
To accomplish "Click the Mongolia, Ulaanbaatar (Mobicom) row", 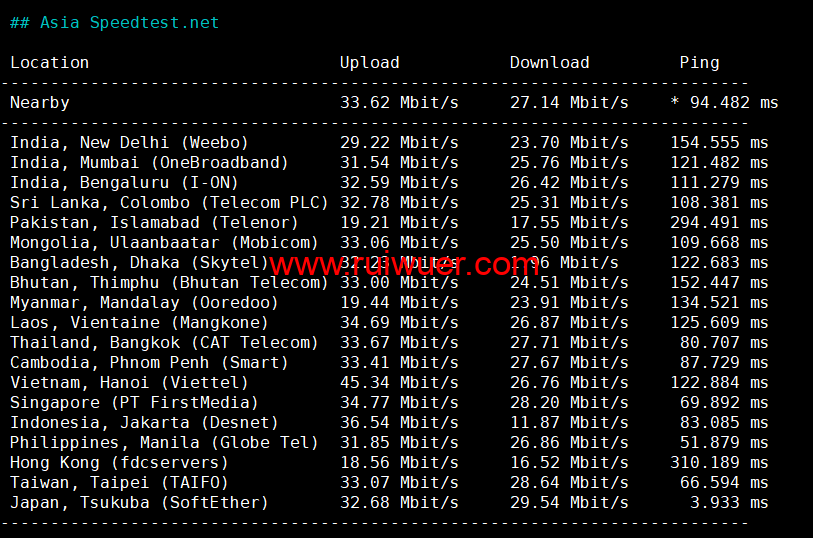I will [x=164, y=242].
